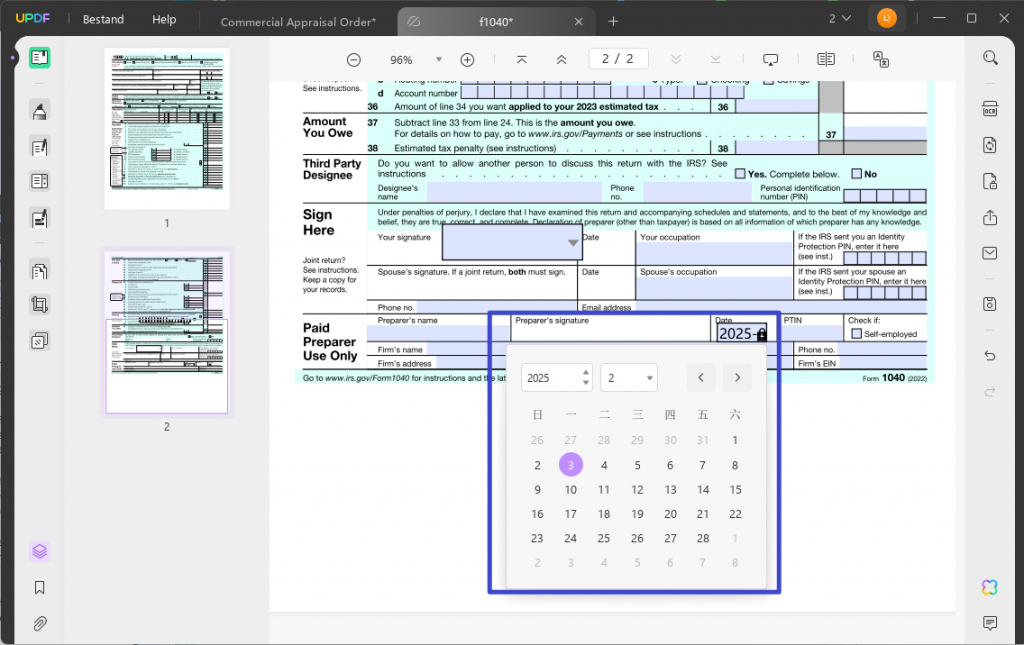Viewport: 1024px width, 645px height.
Task: Click the OCR icon in right sidebar
Action: [x=990, y=109]
